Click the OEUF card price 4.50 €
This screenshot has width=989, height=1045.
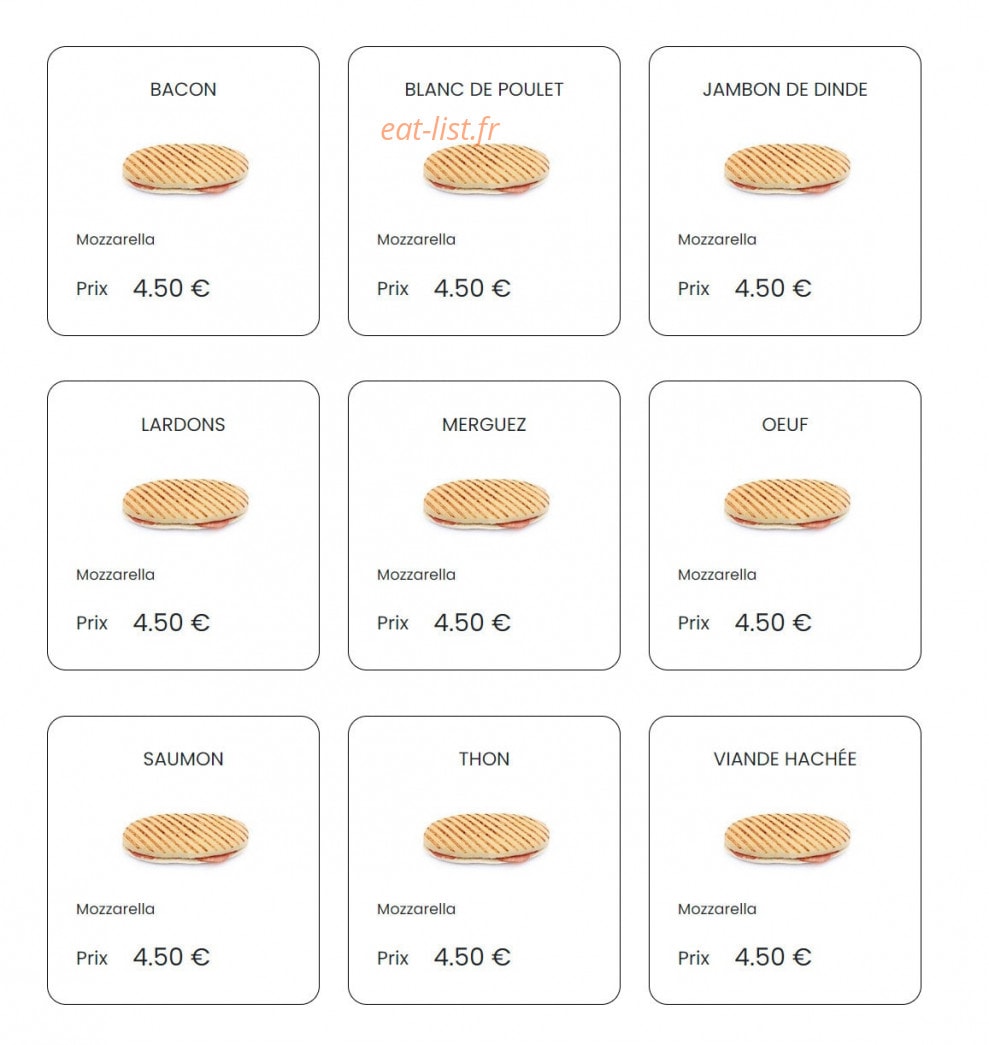click(773, 622)
